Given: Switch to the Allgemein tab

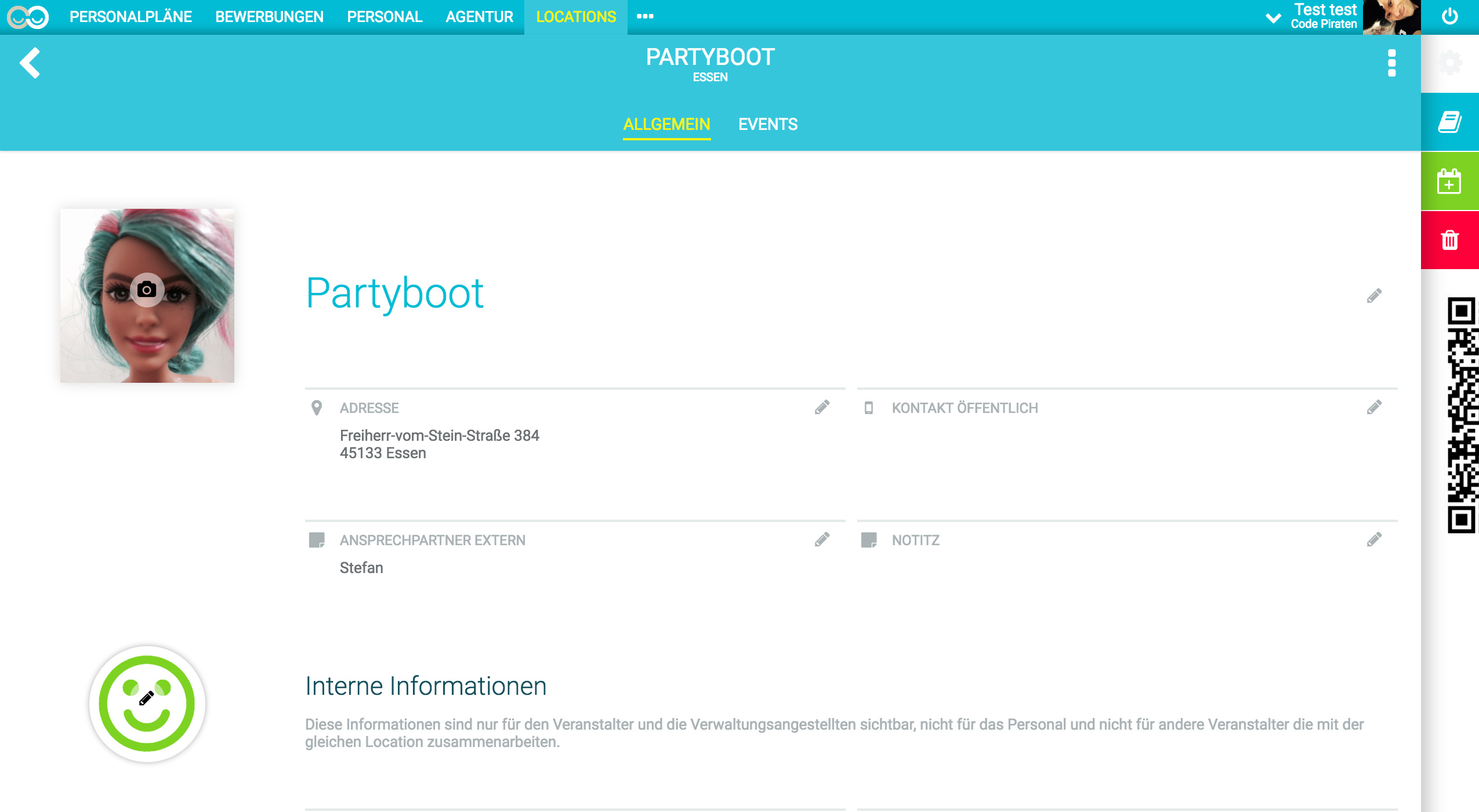Looking at the screenshot, I should coord(666,124).
